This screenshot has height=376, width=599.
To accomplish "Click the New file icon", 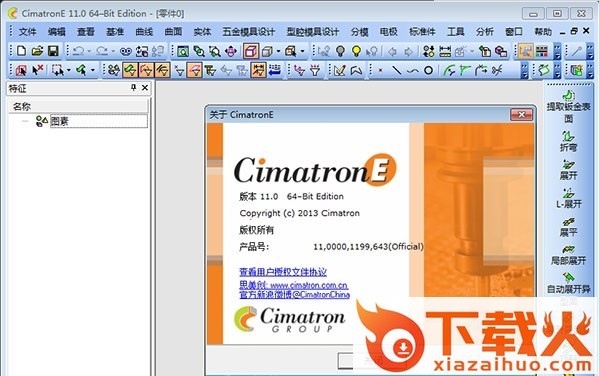I will point(21,51).
